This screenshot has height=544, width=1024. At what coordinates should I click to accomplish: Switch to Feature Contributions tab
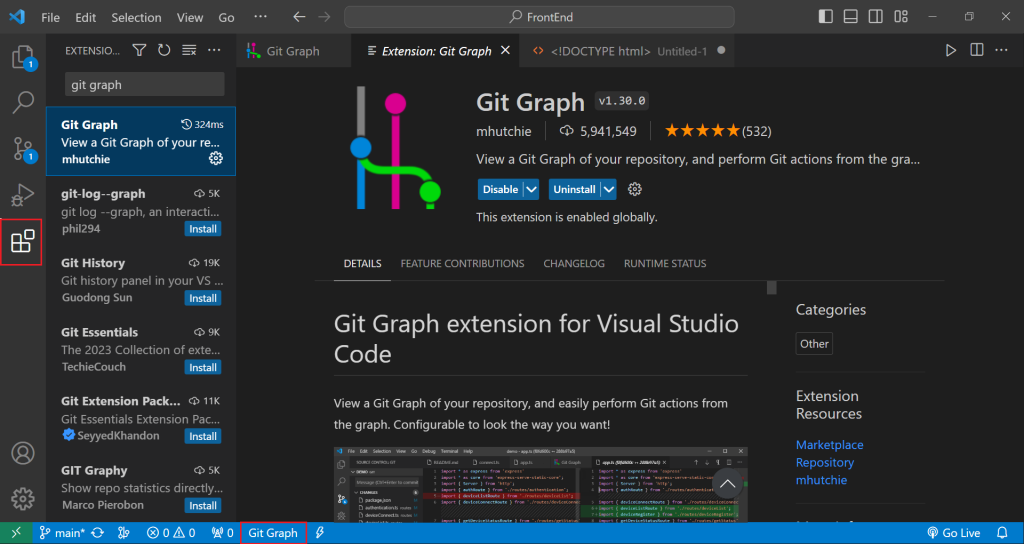tap(462, 264)
